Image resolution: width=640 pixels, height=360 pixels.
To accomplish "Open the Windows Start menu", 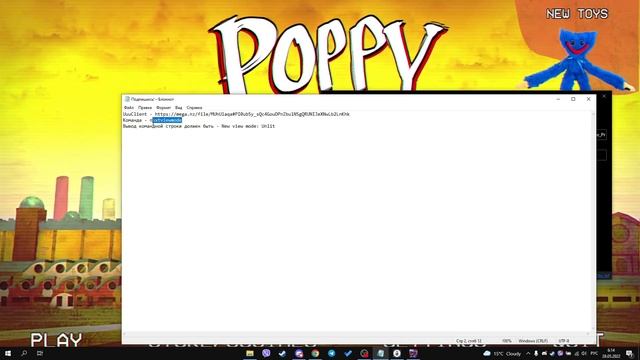I will pos(8,353).
